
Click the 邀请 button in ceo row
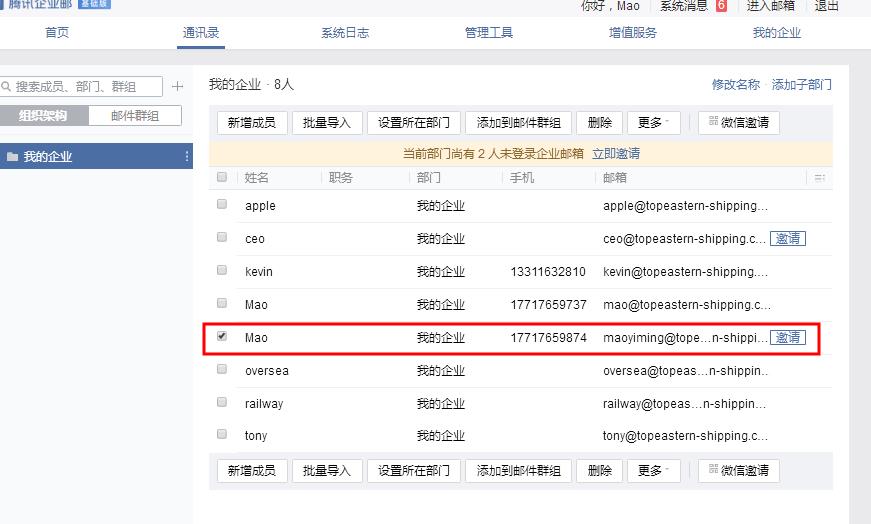pos(788,239)
